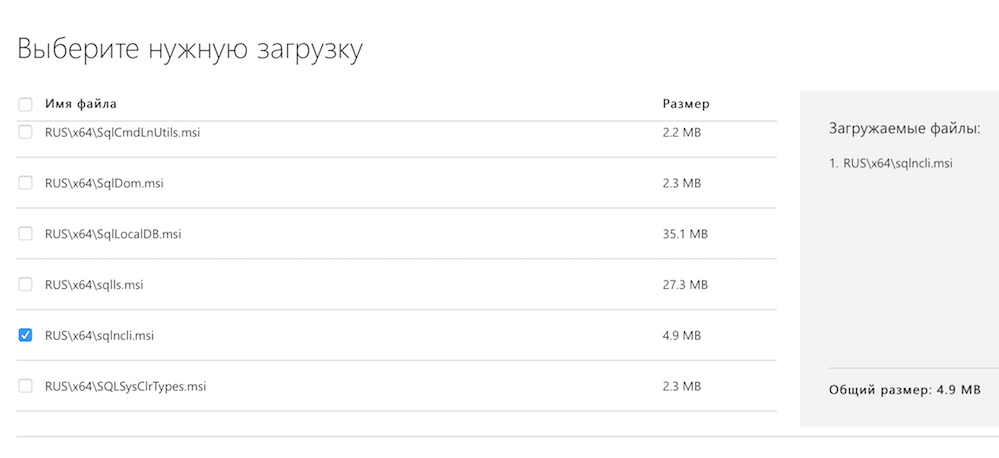
Task: Click the Выберите нужную загрузку title
Action: (190, 49)
